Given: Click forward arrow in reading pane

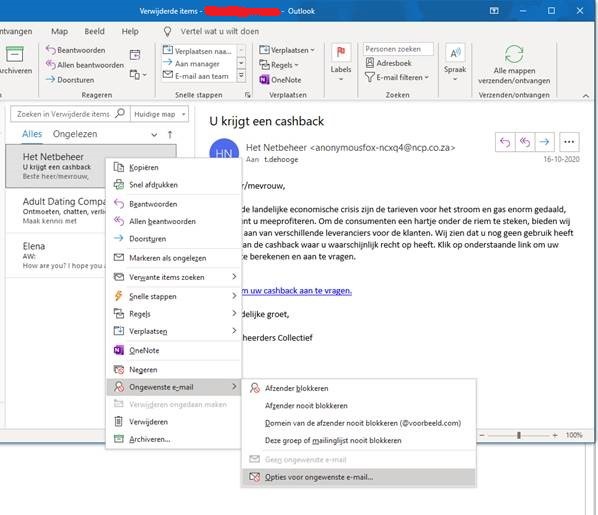Looking at the screenshot, I should click(x=545, y=142).
